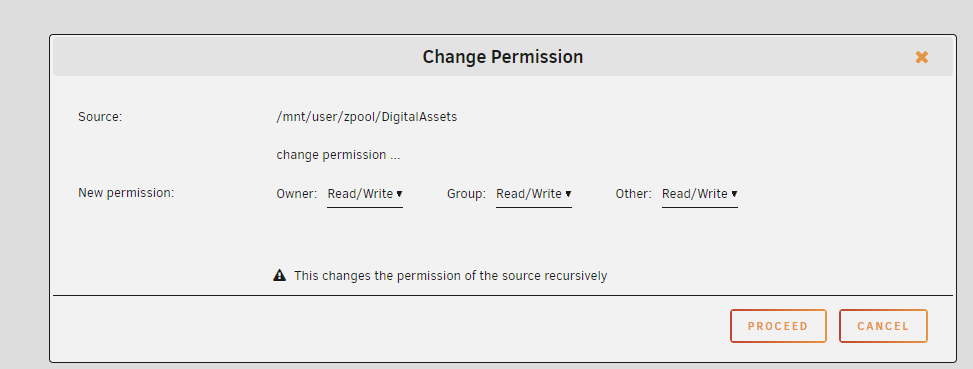The width and height of the screenshot is (973, 369).
Task: Click the "change permission ..." status text
Action: (338, 155)
